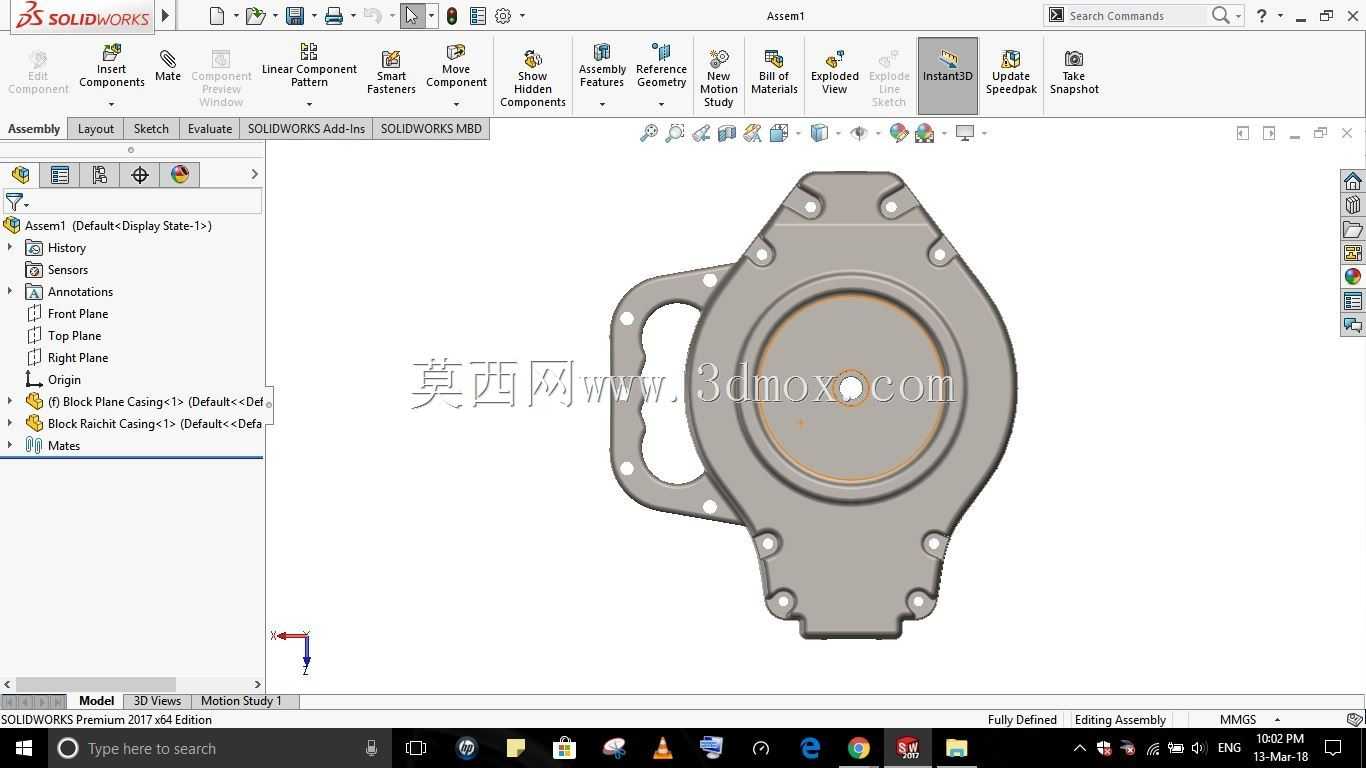
Task: Click the Section View icon
Action: [x=727, y=133]
